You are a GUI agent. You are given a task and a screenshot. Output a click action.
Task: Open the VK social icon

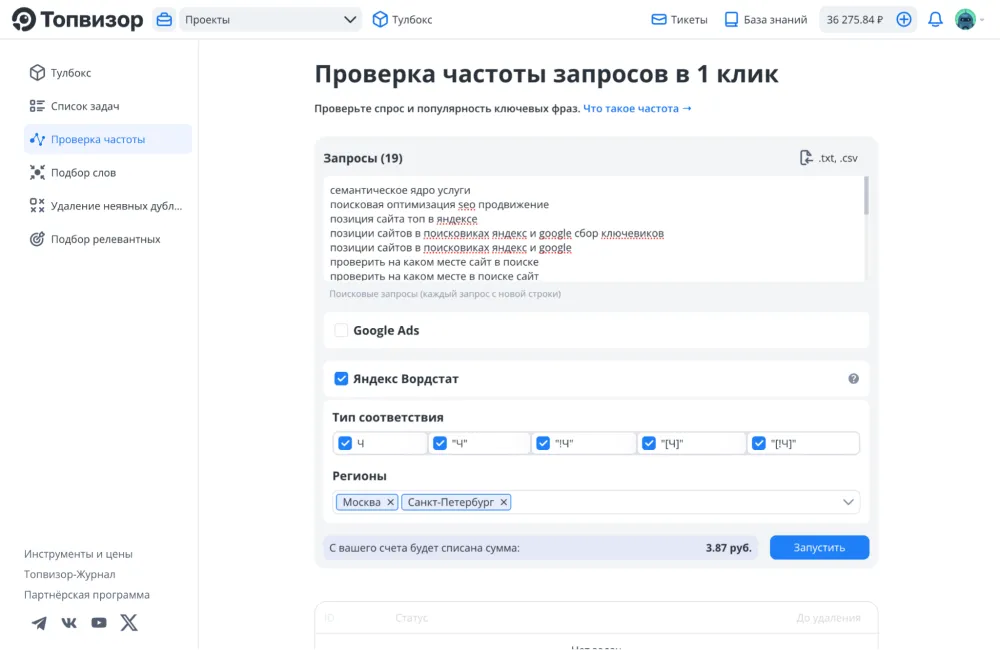pos(69,623)
